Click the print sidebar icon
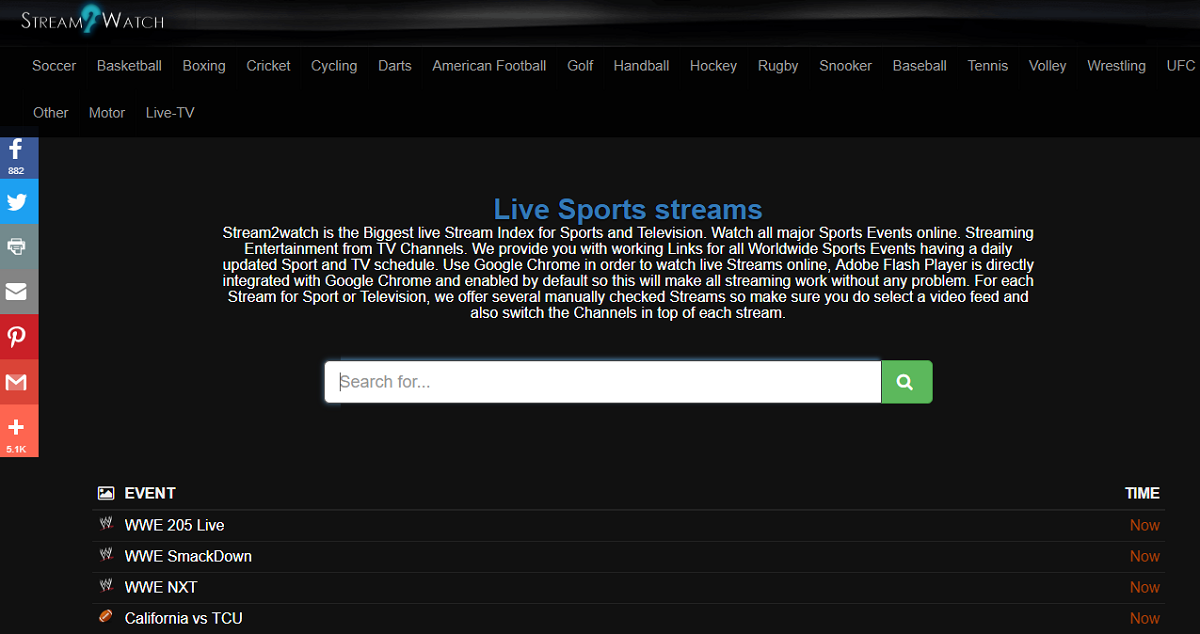 pyautogui.click(x=17, y=246)
